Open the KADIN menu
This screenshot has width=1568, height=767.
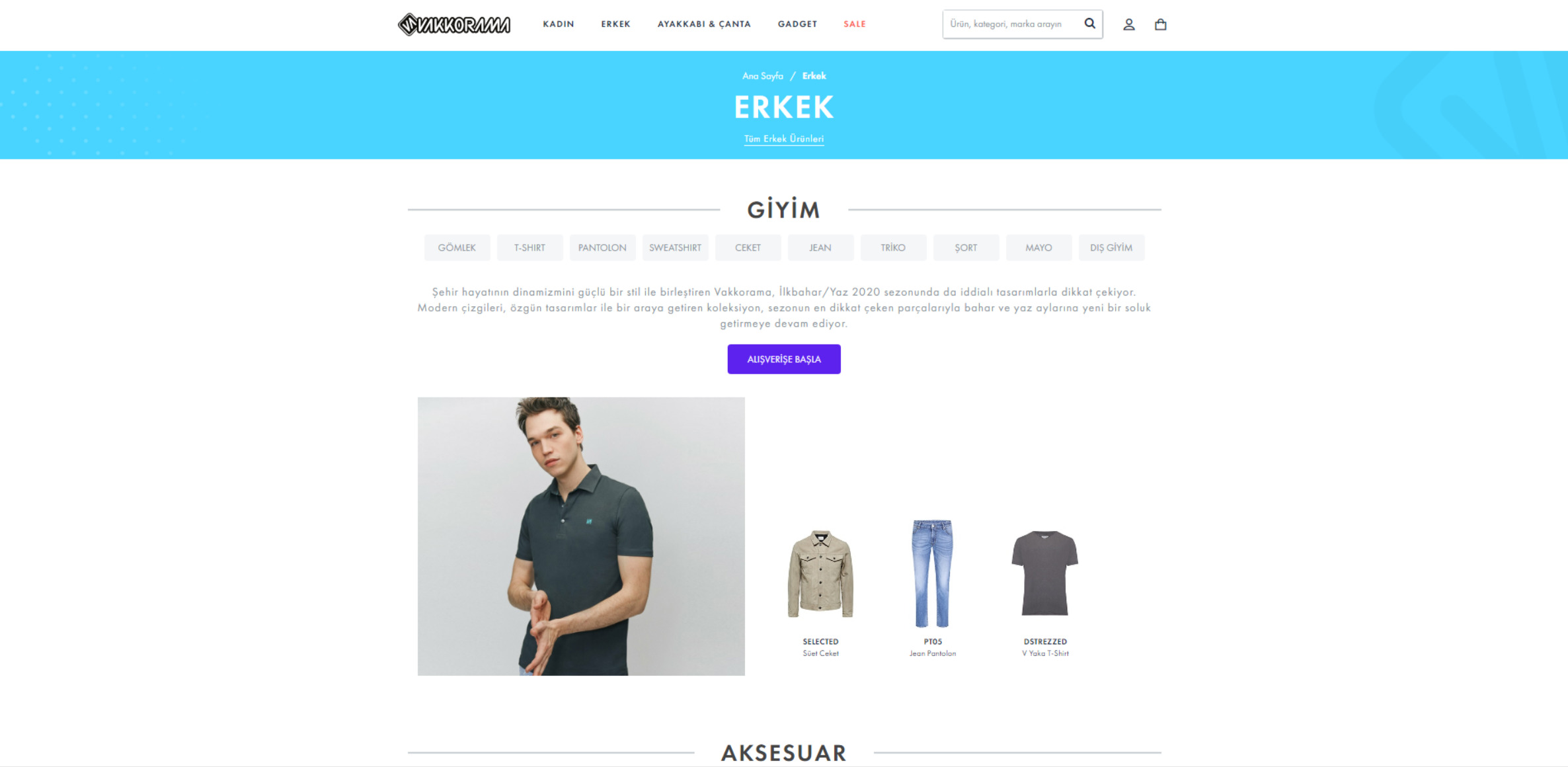(x=559, y=24)
